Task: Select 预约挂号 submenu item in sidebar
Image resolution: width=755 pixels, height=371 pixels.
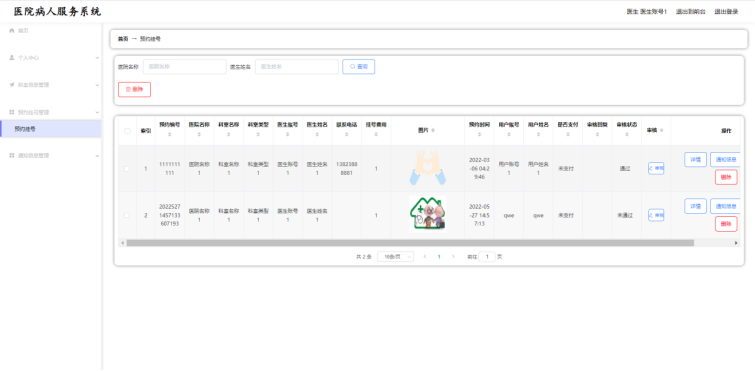Action: (50, 129)
